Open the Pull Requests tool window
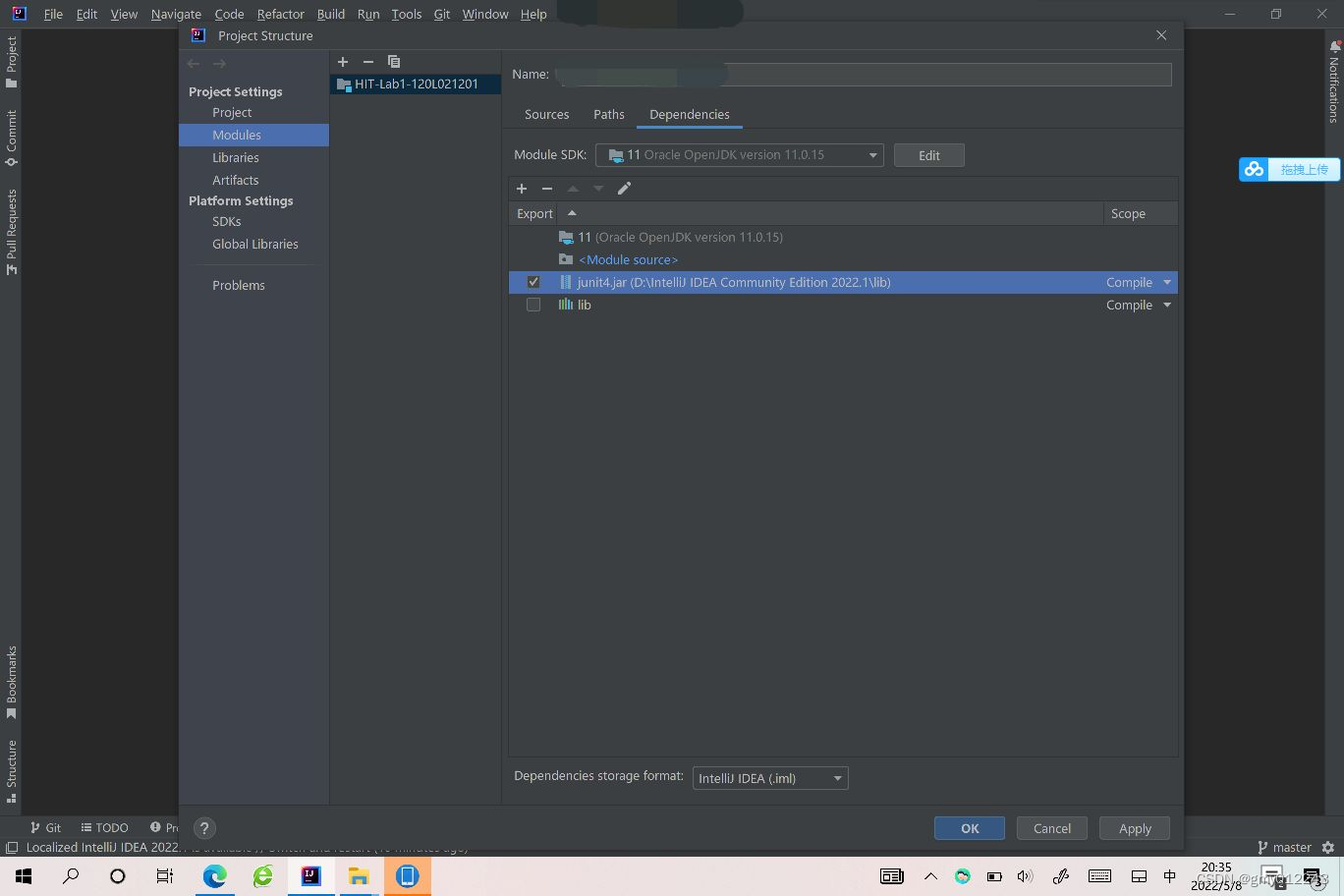The width and height of the screenshot is (1344, 896). coord(11,232)
